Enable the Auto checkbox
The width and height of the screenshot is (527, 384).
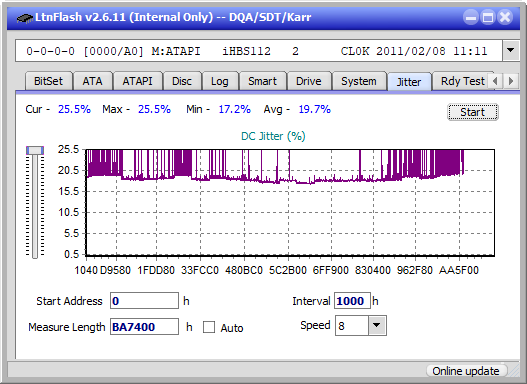coord(209,327)
